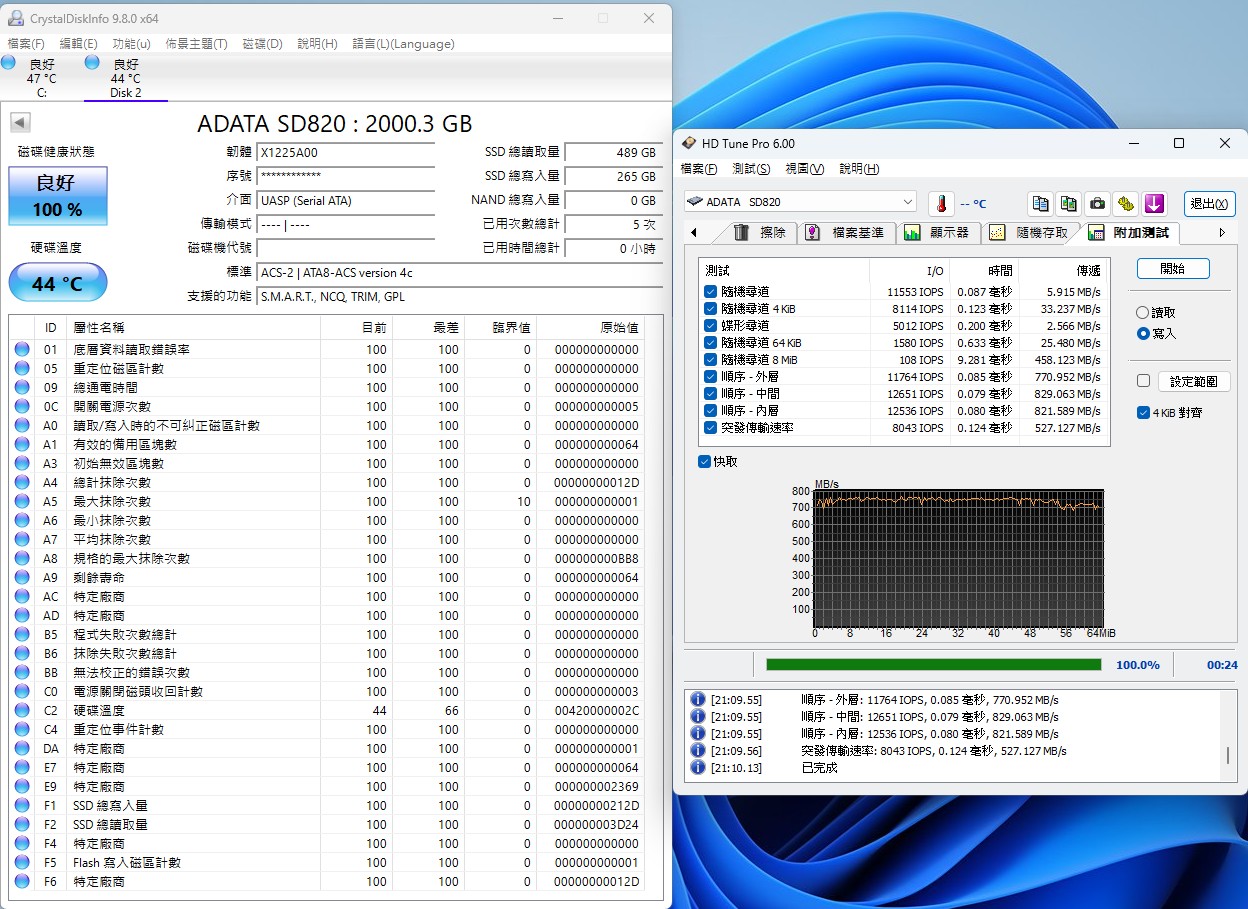Viewport: 1248px width, 909px height.
Task: Click the green 100% progress bar
Action: pos(933,664)
